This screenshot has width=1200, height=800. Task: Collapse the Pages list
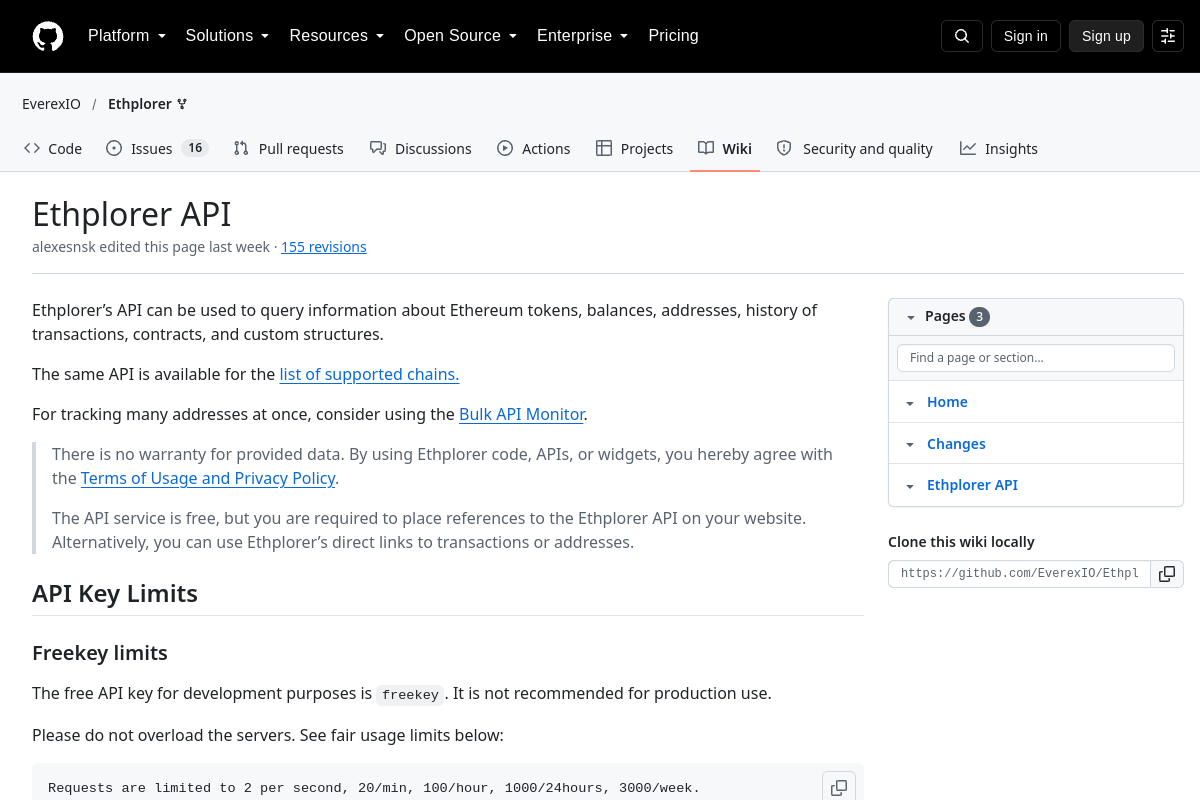click(911, 317)
